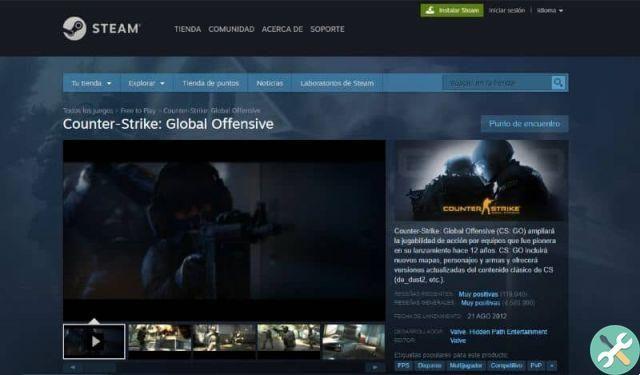This screenshot has height=375, width=640.
Task: Open Hidden Path Entertainment developer link
Action: [x=508, y=332]
